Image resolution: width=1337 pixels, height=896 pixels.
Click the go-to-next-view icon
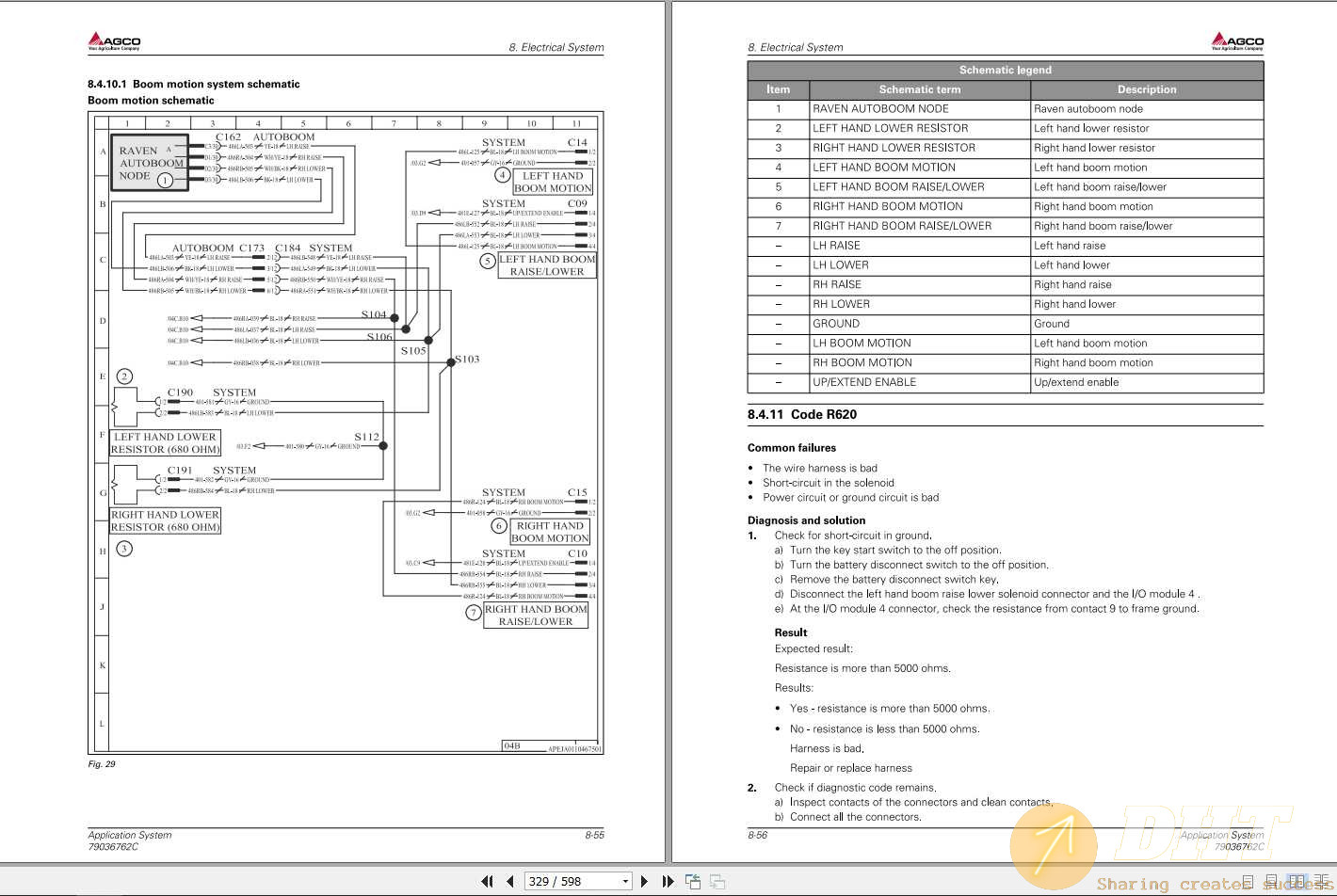(x=717, y=881)
